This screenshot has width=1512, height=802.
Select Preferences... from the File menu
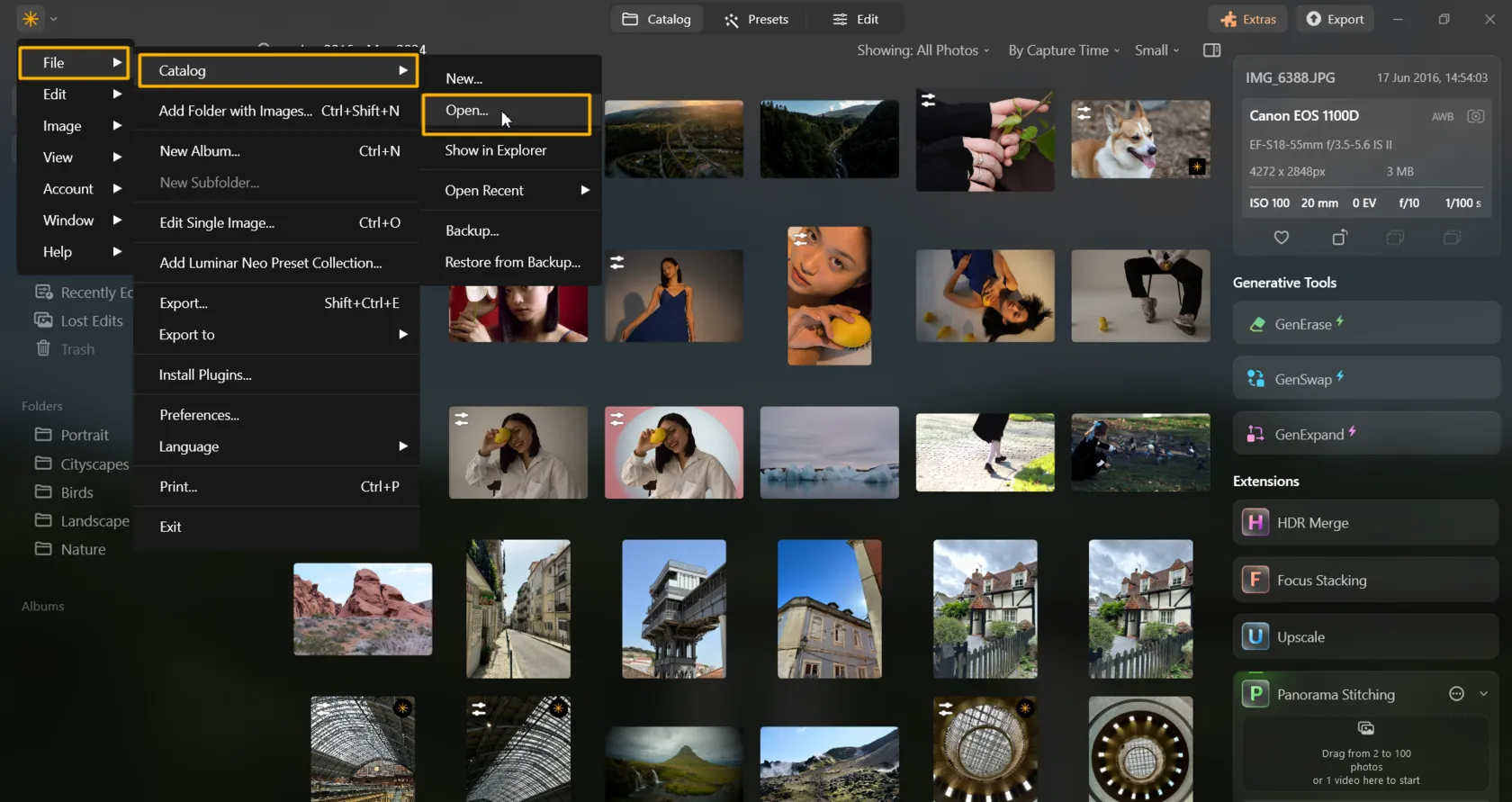click(x=199, y=415)
